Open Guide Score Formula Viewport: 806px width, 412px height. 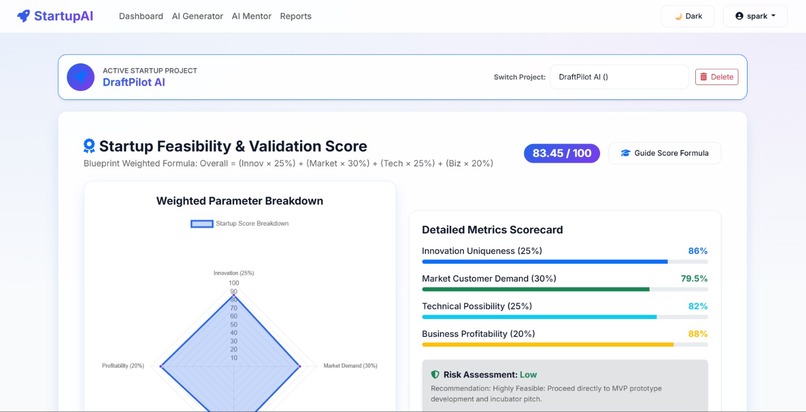point(665,153)
